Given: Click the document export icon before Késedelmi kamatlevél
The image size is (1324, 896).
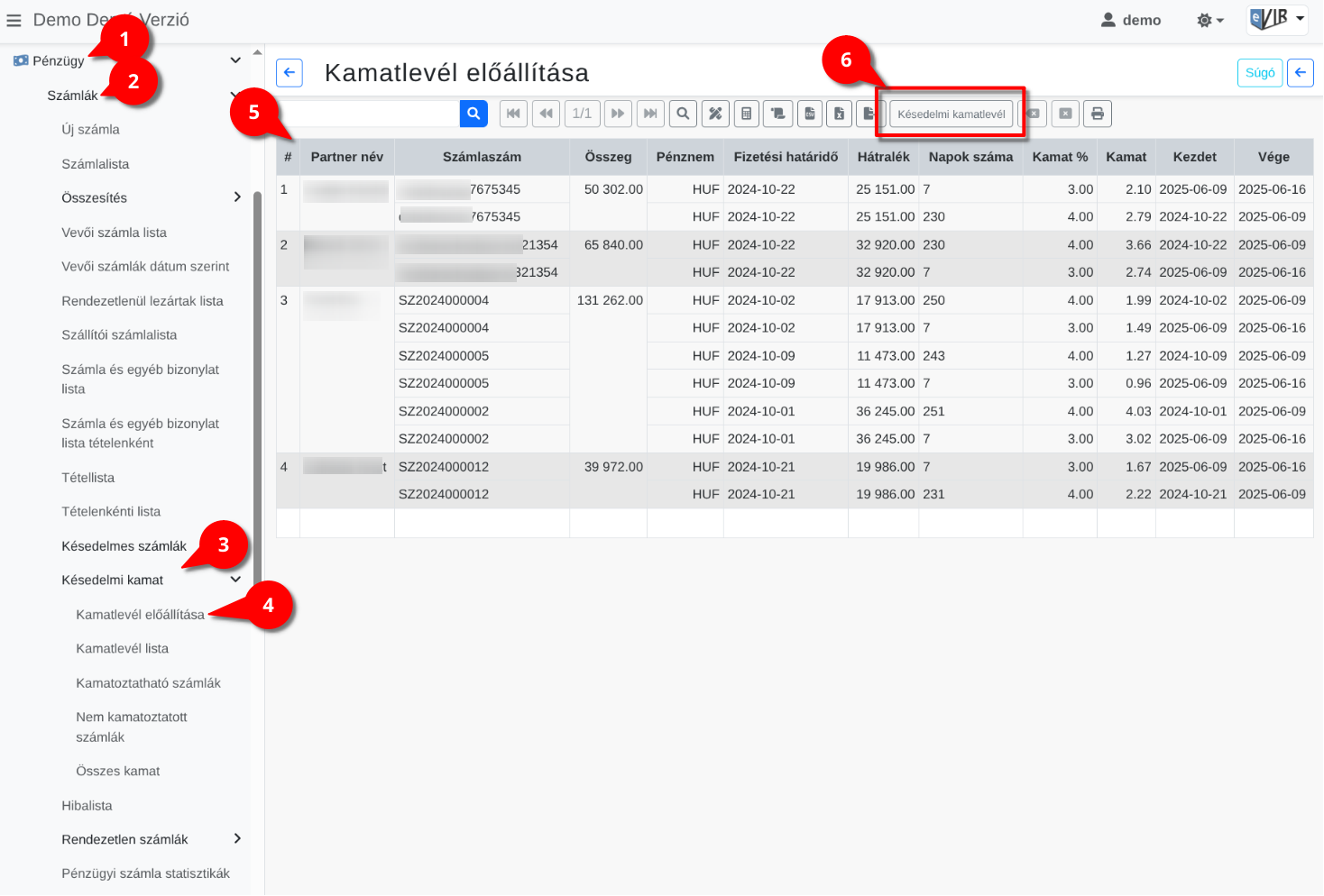Looking at the screenshot, I should click(x=868, y=114).
